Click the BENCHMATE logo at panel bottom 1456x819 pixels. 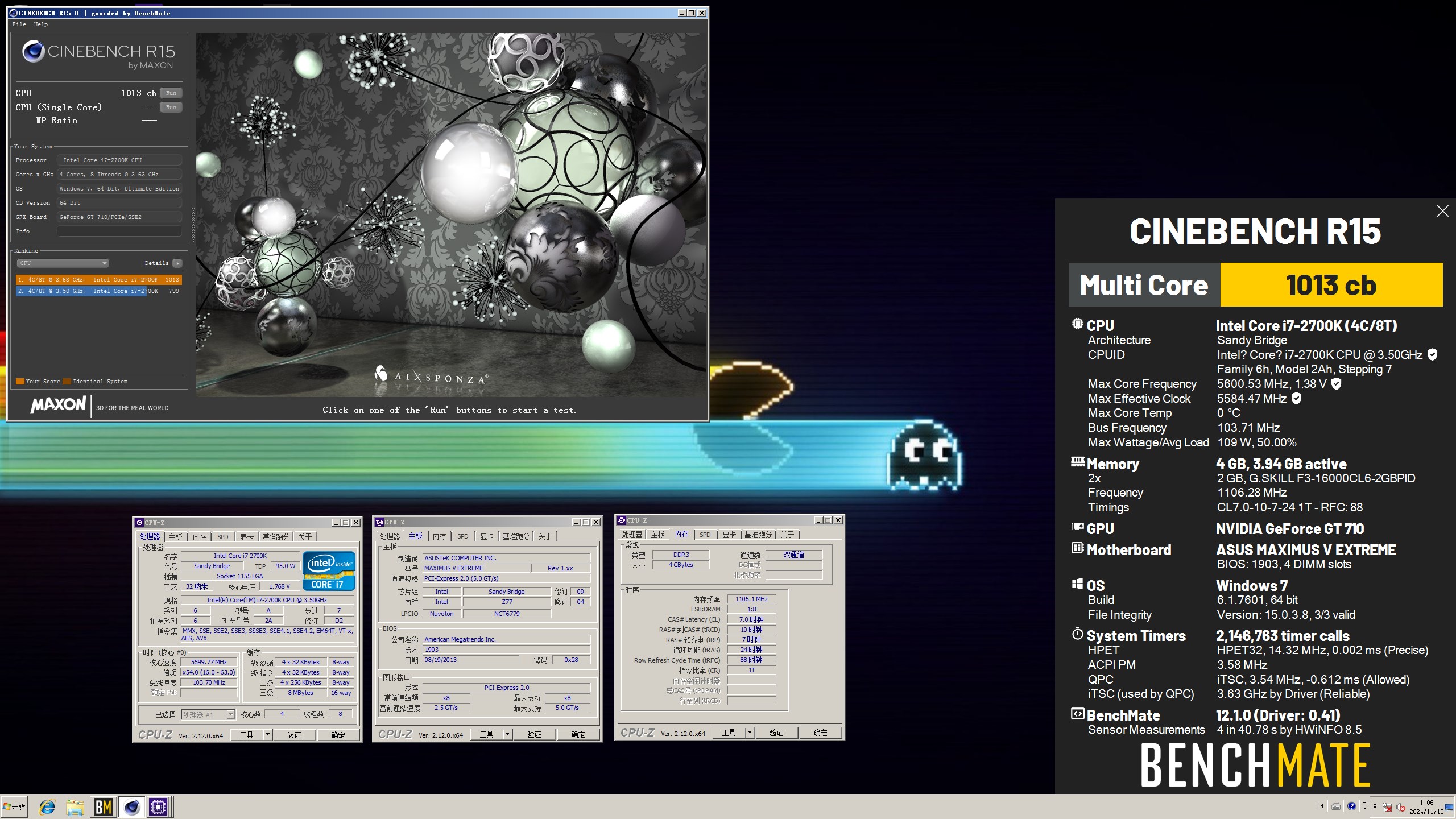1255,766
